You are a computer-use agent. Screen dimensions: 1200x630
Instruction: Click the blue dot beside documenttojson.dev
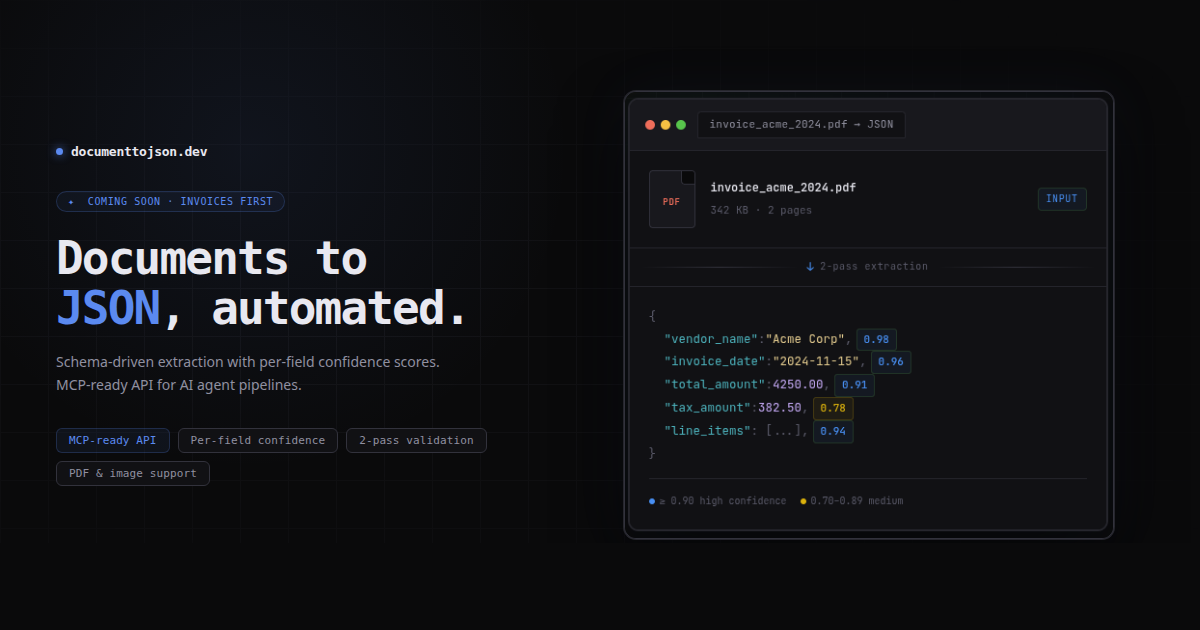(x=60, y=152)
